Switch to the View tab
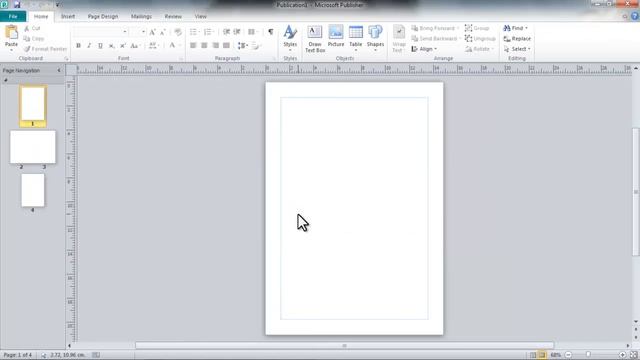Screen dimensions: 640x360 [x=200, y=16]
